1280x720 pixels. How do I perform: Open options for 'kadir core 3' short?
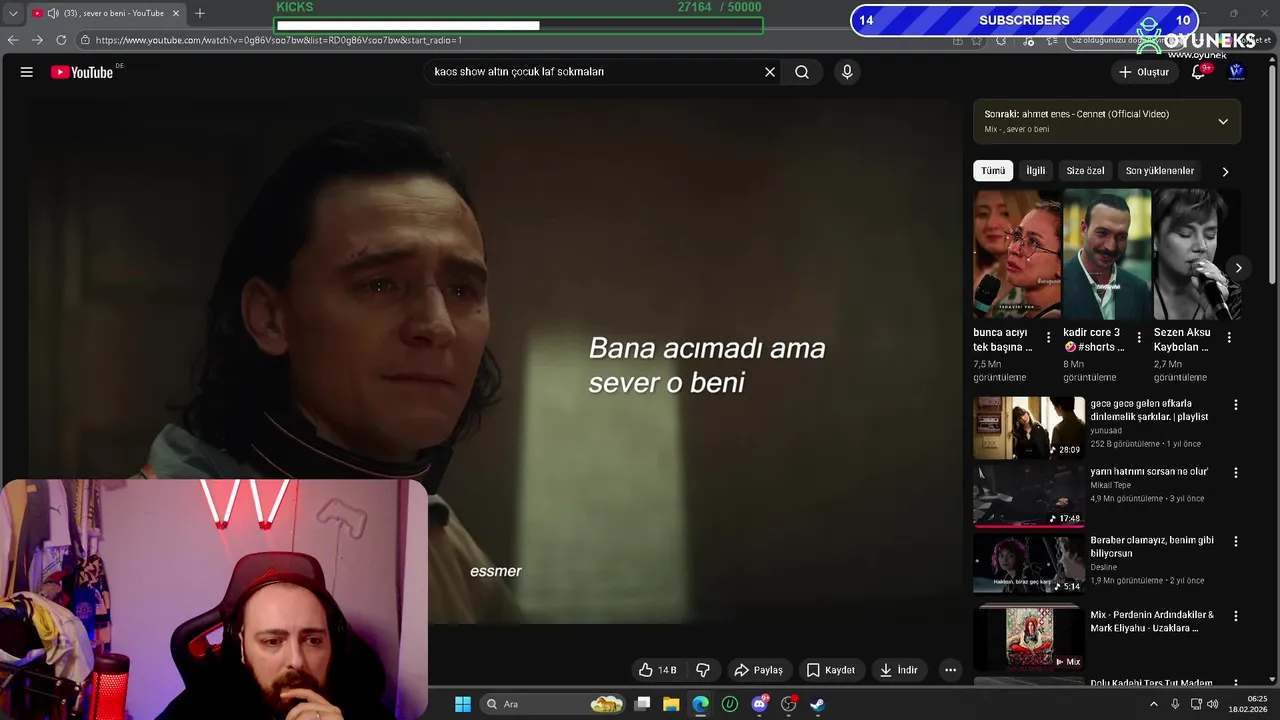point(1138,338)
